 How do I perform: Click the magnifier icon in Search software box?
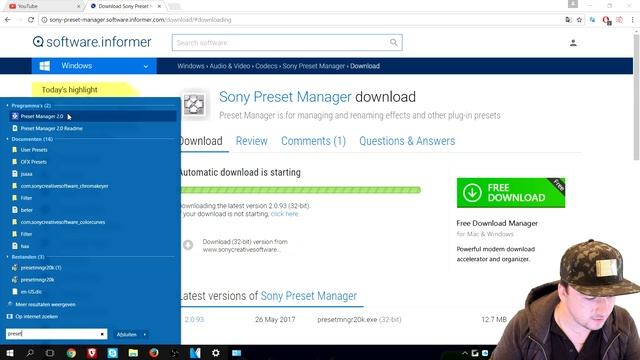click(x=393, y=42)
